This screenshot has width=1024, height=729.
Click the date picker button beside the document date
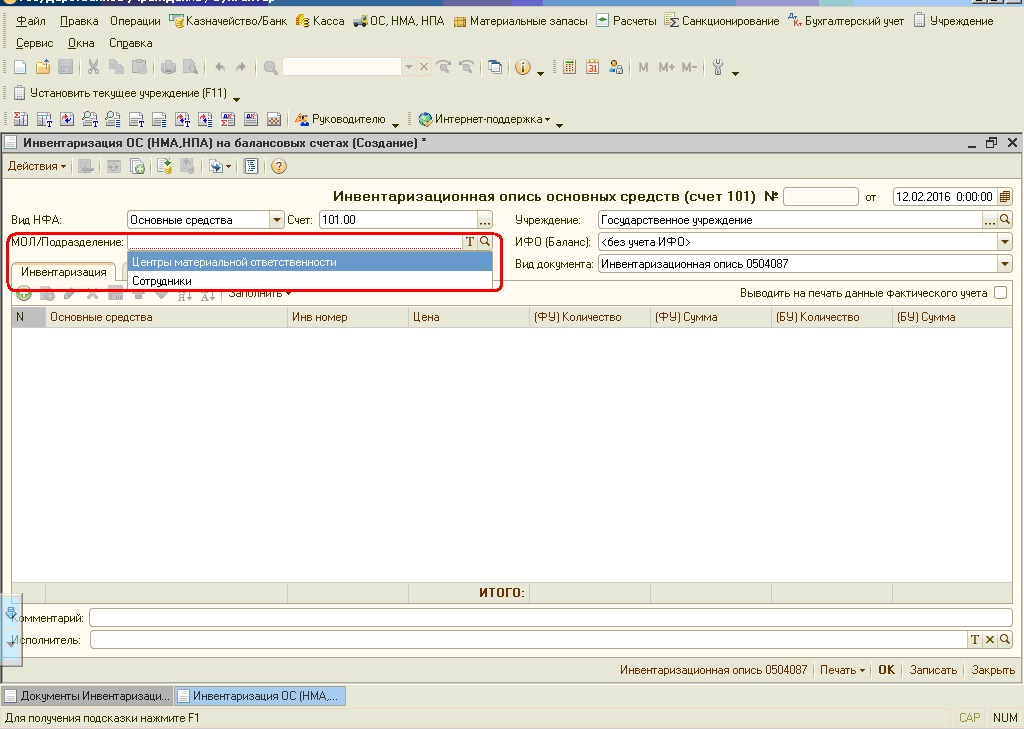point(1005,197)
